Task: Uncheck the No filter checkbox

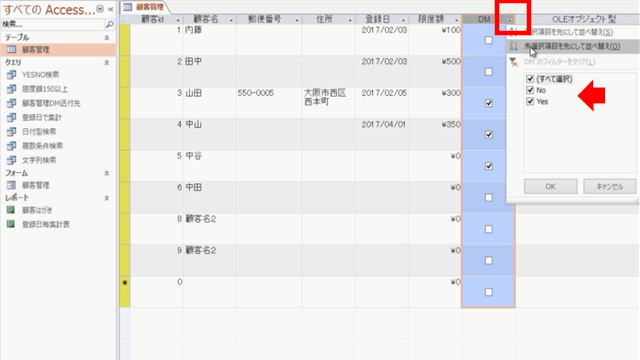Action: 530,90
